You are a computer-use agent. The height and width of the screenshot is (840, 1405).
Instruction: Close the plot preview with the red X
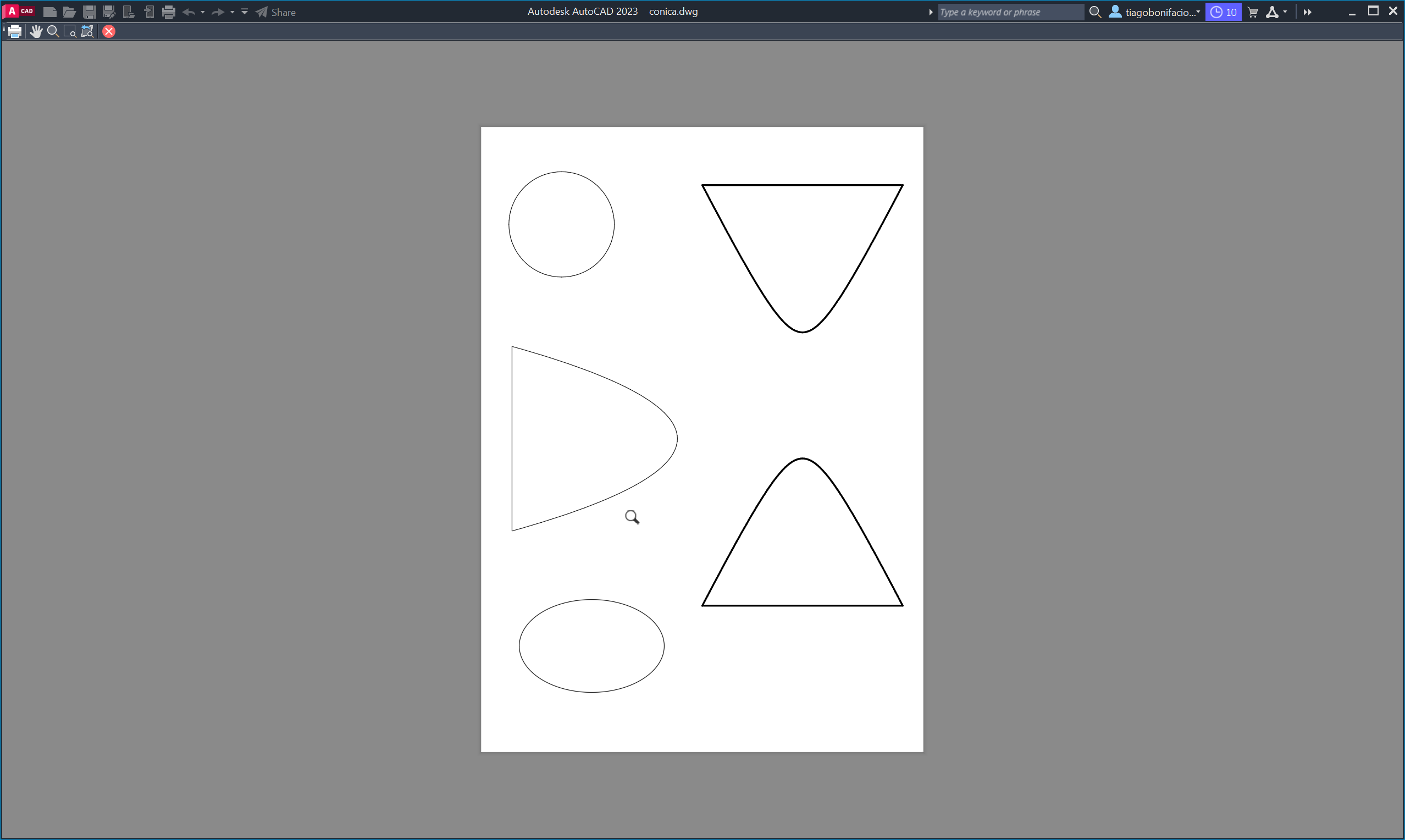(109, 32)
